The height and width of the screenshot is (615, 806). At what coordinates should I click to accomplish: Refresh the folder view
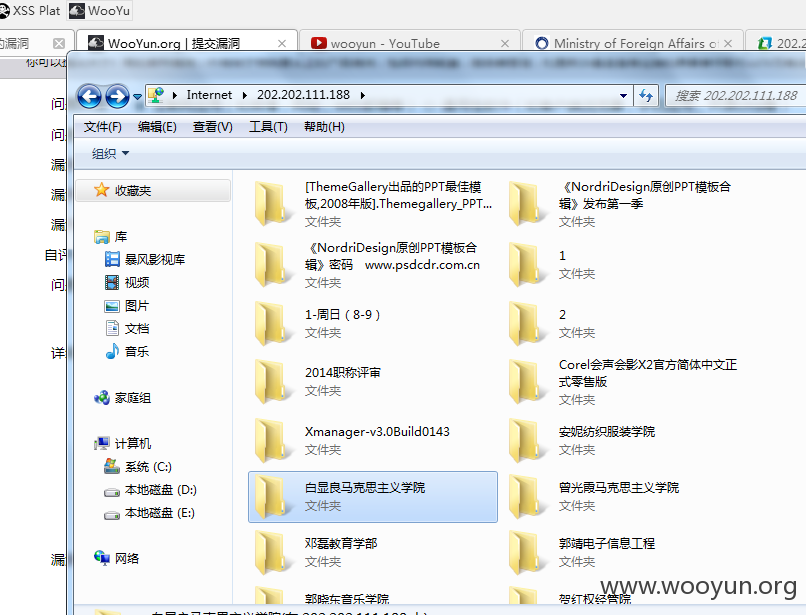[x=646, y=96]
